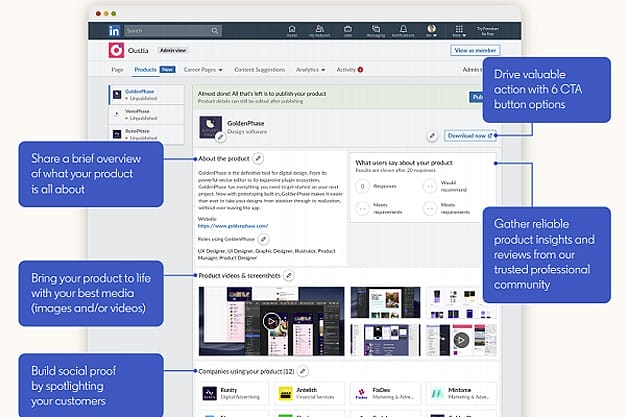The height and width of the screenshot is (417, 626).
Task: Click the Download now button
Action: click(x=469, y=135)
